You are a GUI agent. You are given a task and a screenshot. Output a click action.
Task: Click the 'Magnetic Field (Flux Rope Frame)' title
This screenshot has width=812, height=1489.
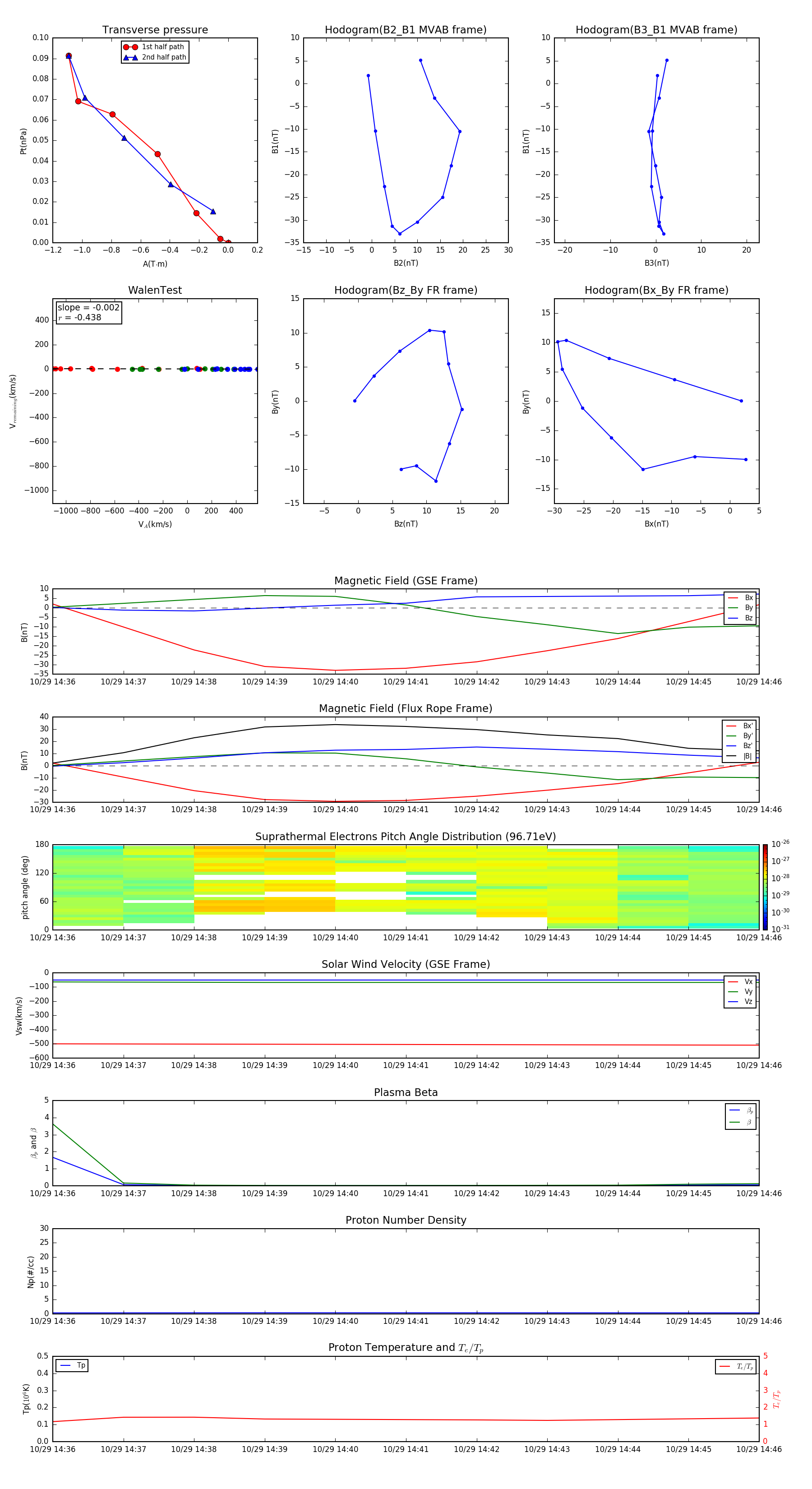[x=406, y=709]
